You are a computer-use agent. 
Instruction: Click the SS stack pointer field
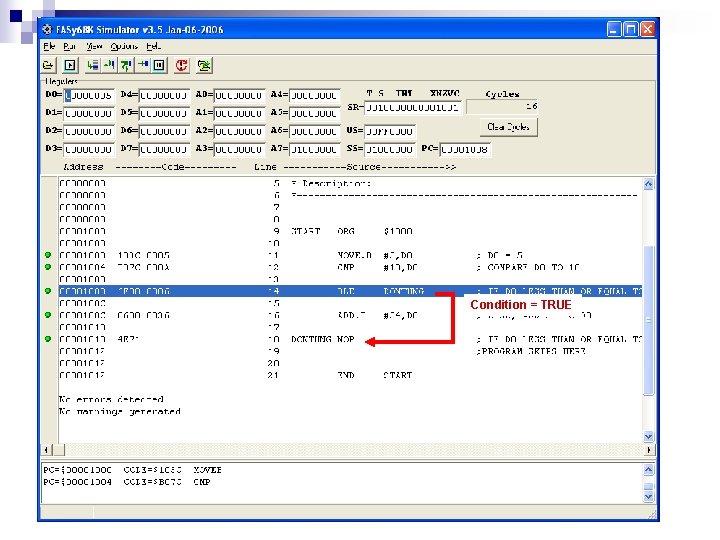tap(390, 149)
